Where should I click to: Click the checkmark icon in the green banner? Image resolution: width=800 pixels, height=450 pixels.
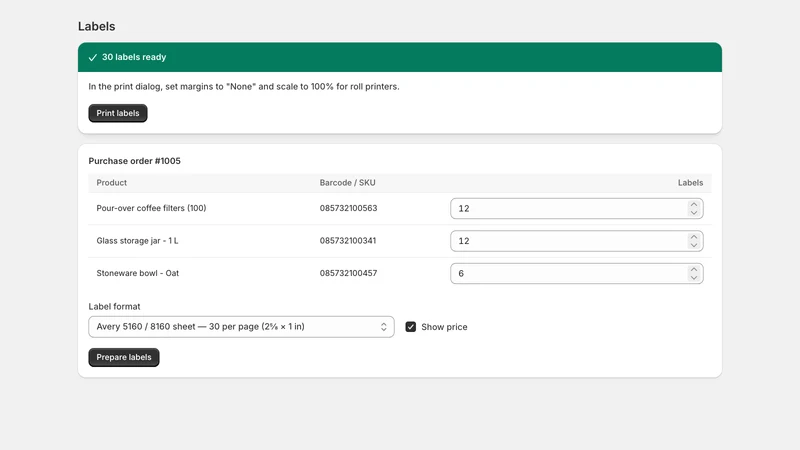coord(92,57)
